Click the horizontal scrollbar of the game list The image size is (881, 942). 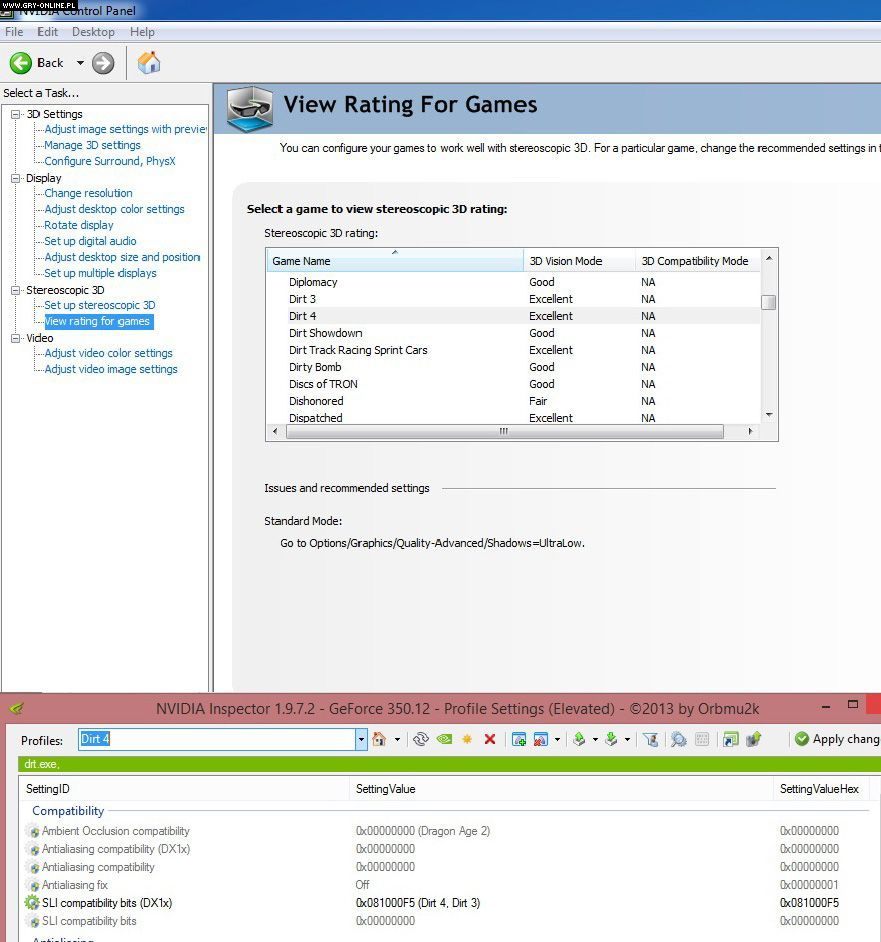point(503,432)
